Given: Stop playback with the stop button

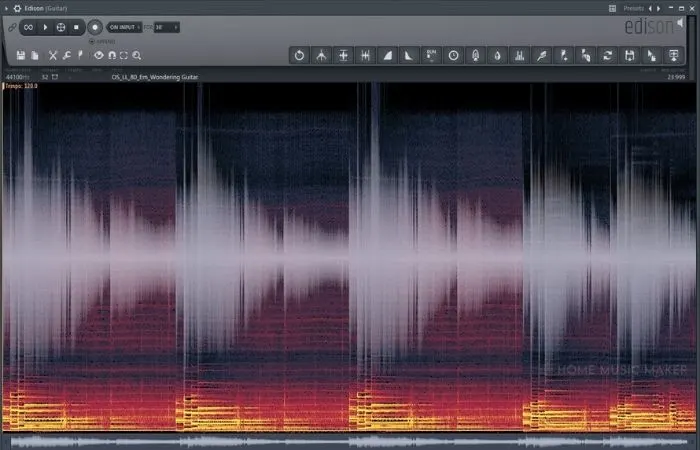Looking at the screenshot, I should (x=76, y=27).
